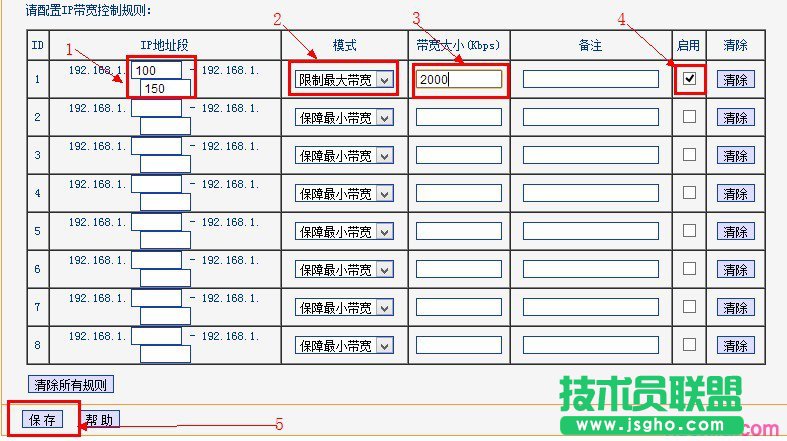Clear row 1 using its 清除 button
Image resolution: width=787 pixels, height=441 pixels.
pos(735,80)
